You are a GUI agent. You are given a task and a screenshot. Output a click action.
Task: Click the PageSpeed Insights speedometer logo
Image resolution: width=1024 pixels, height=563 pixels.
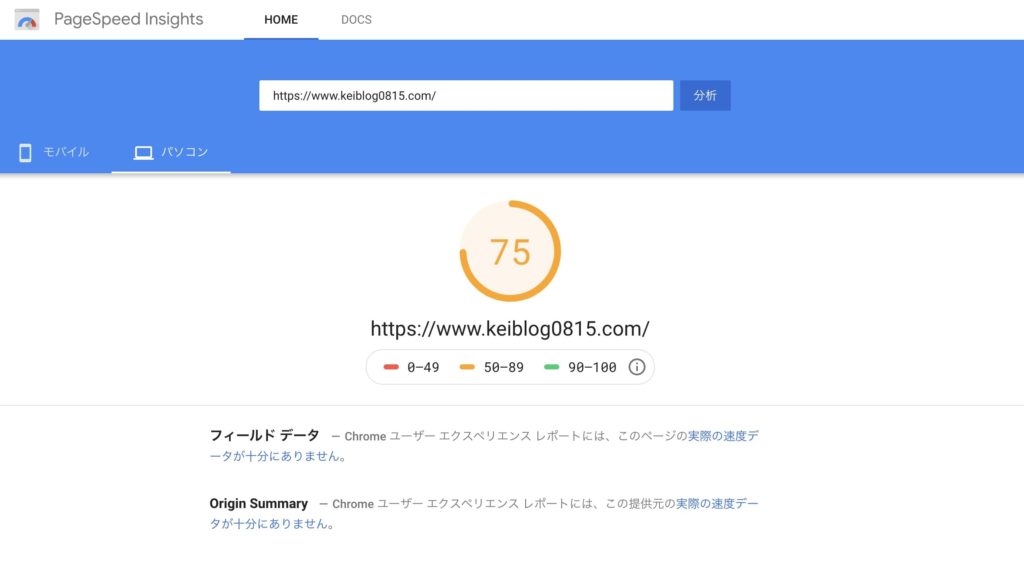pos(27,20)
